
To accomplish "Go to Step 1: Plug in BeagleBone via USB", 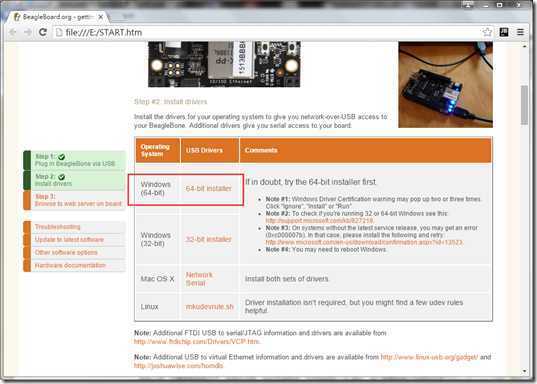I will [75, 160].
